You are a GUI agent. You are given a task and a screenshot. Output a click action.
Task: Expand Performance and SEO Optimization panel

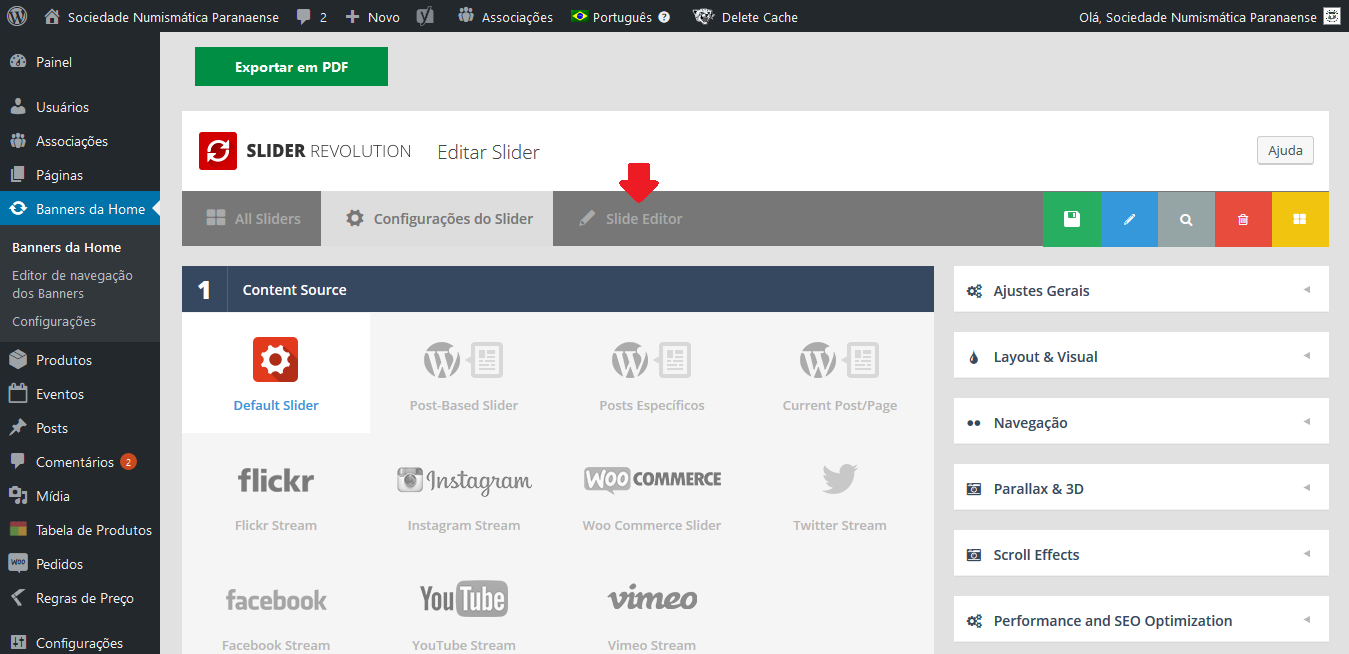click(1141, 621)
